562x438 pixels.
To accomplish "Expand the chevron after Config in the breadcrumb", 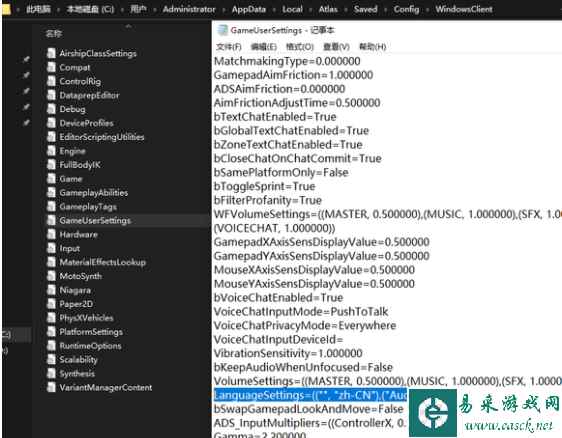I will (x=427, y=10).
